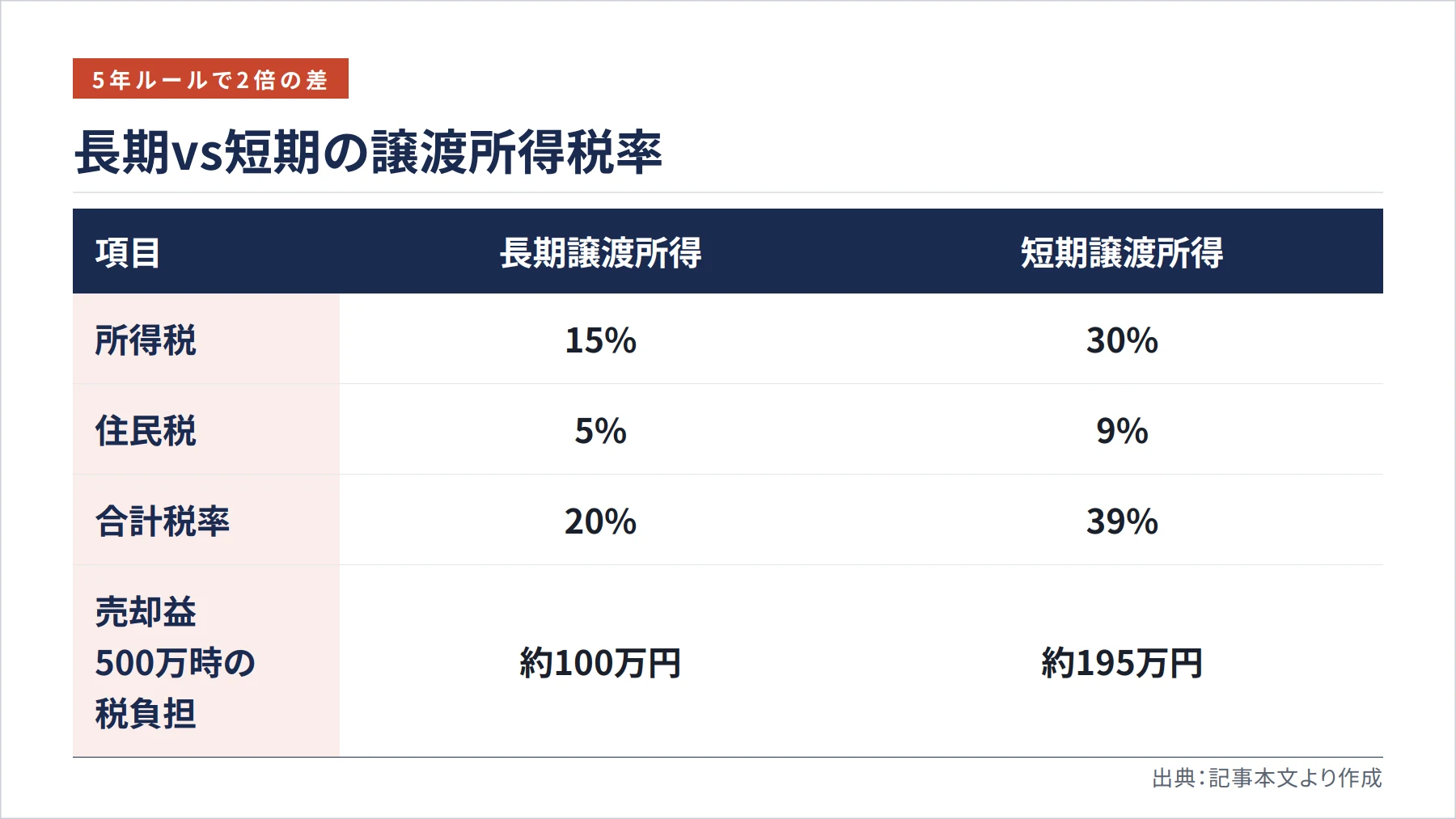This screenshot has height=819, width=1456.
Task: Click the 長期譲渡所得 column header
Action: [600, 252]
